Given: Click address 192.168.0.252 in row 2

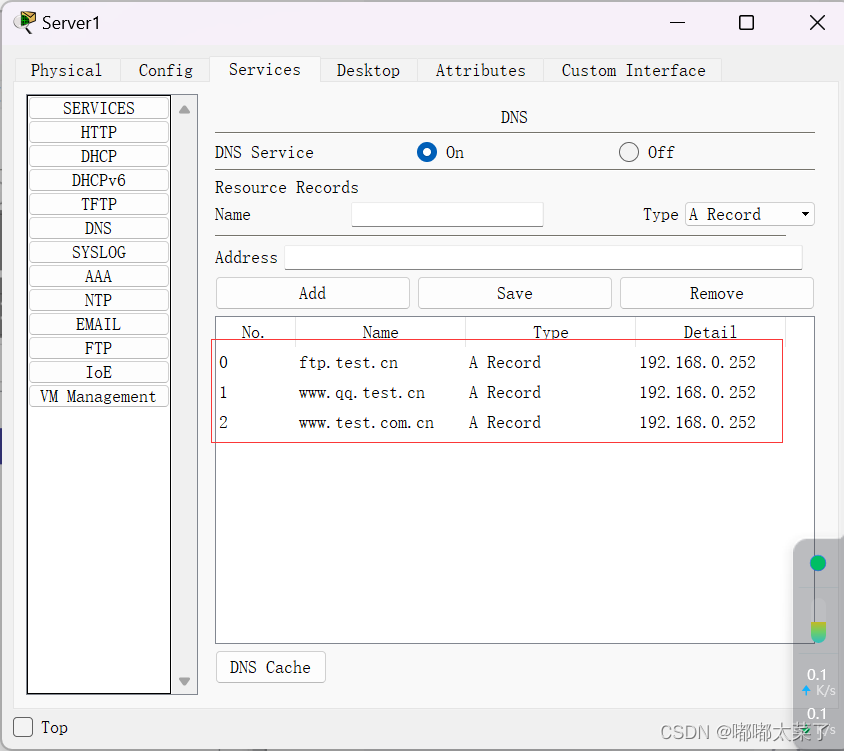Looking at the screenshot, I should 698,423.
